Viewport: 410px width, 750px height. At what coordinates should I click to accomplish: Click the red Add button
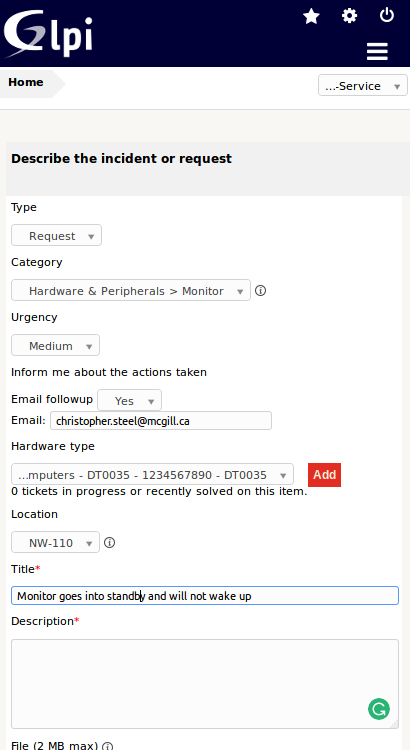click(x=324, y=475)
